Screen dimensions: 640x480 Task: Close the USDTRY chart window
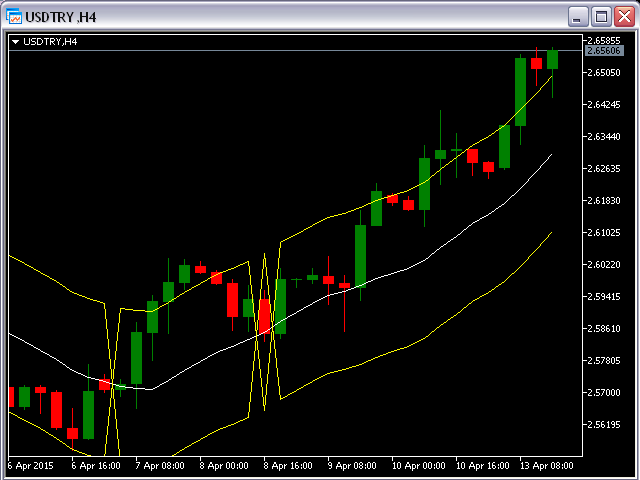(x=624, y=17)
